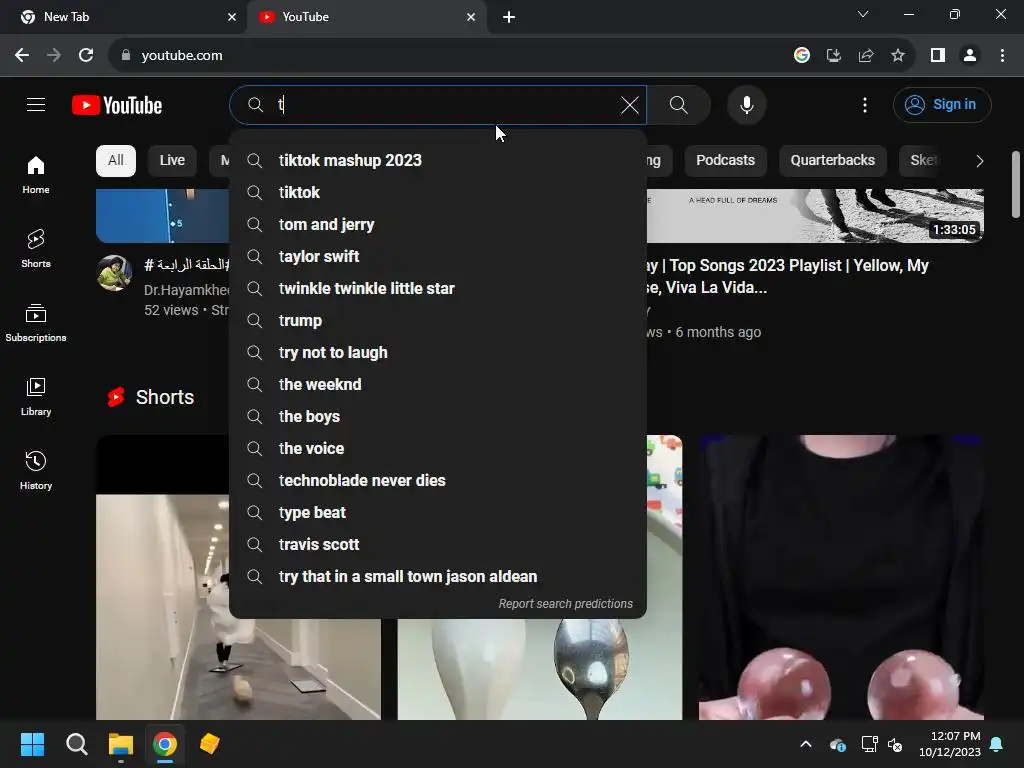Switch to the New Tab tab

point(123,17)
